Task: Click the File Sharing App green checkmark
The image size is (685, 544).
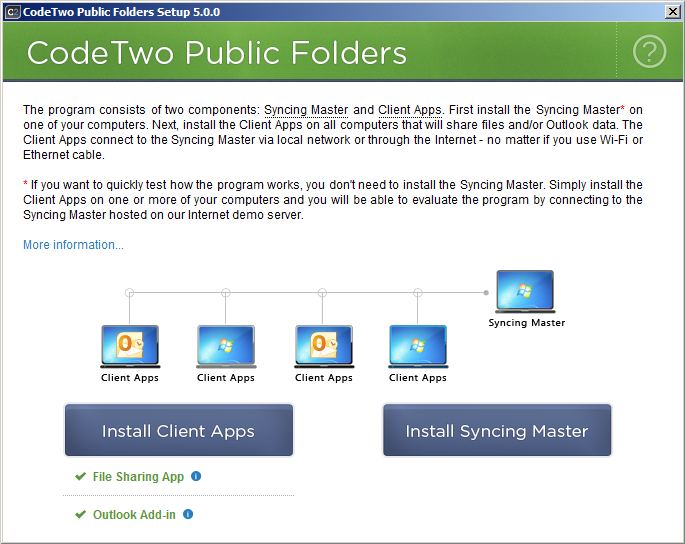Action: 80,476
